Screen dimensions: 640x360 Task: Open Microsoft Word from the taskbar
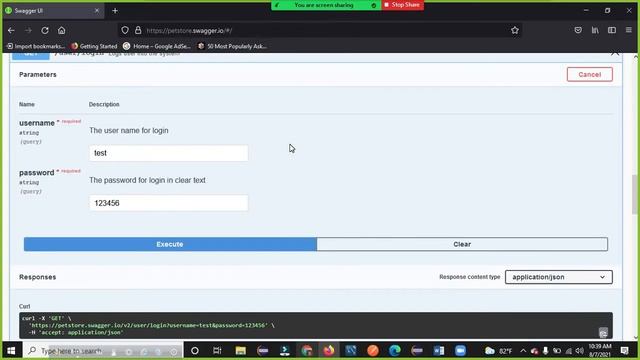439,351
